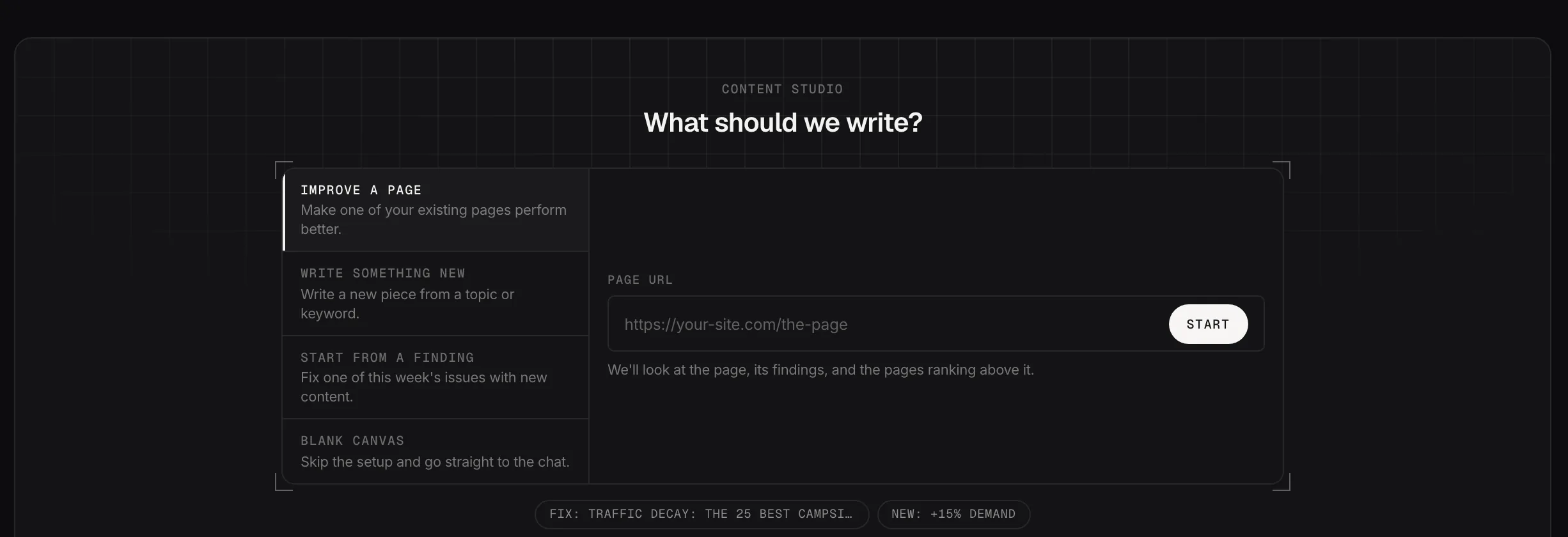Click the Content Studio label
Screen dimensions: 1568x537
point(782,89)
